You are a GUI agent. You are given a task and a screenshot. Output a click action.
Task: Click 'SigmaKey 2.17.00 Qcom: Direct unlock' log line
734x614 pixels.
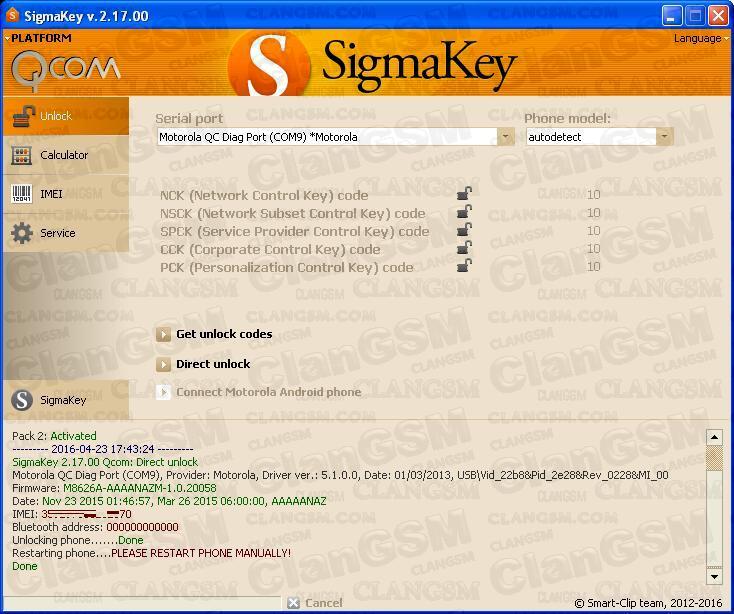pos(105,462)
